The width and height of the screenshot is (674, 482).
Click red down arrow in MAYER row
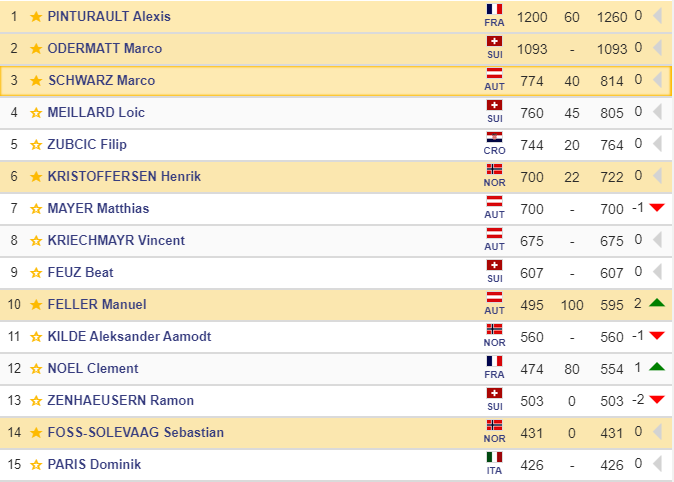pos(657,209)
